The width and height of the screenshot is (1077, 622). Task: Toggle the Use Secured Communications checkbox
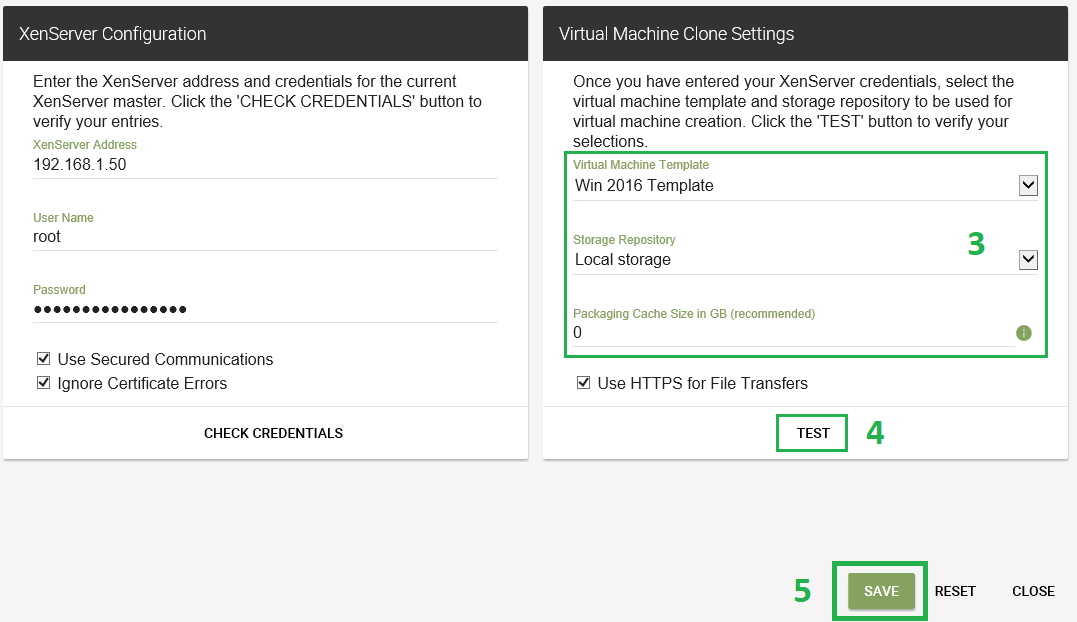[43, 359]
